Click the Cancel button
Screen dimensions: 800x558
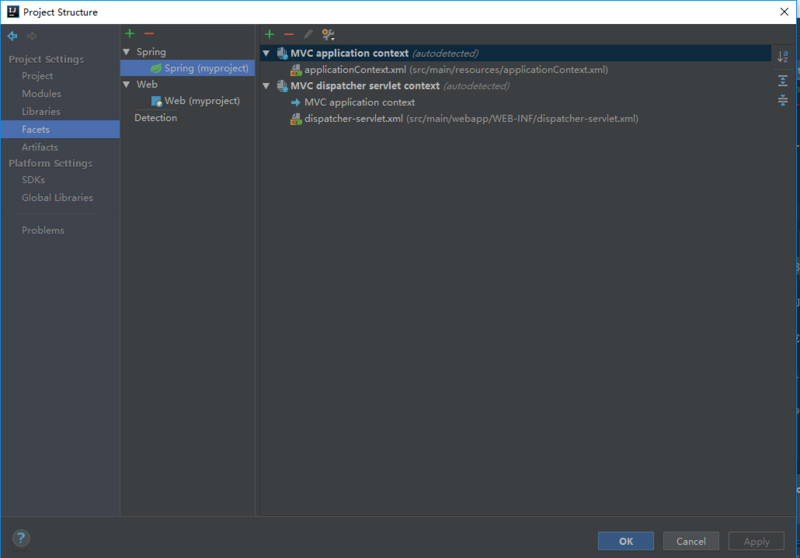click(x=691, y=541)
